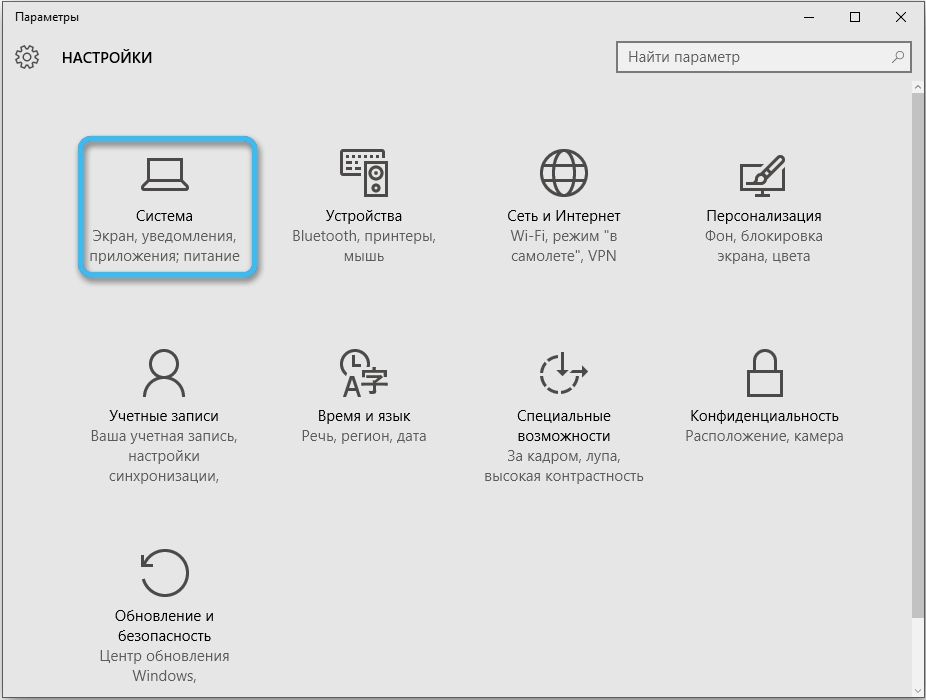926x700 pixels.
Task: Click 'Bluetooth, принтеры, мышь' description
Action: point(364,246)
